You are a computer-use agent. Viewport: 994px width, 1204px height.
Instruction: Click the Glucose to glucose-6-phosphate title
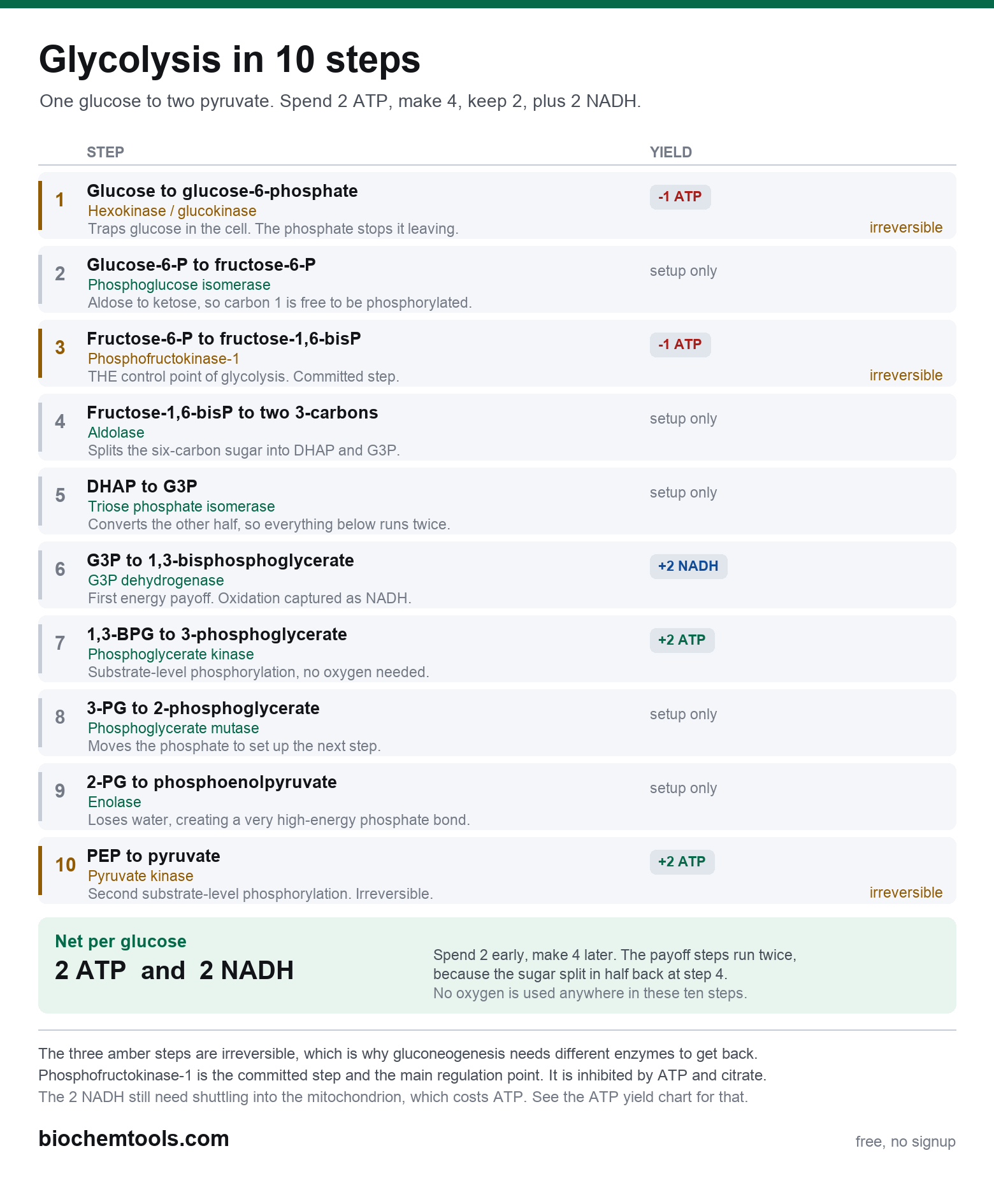tap(222, 191)
